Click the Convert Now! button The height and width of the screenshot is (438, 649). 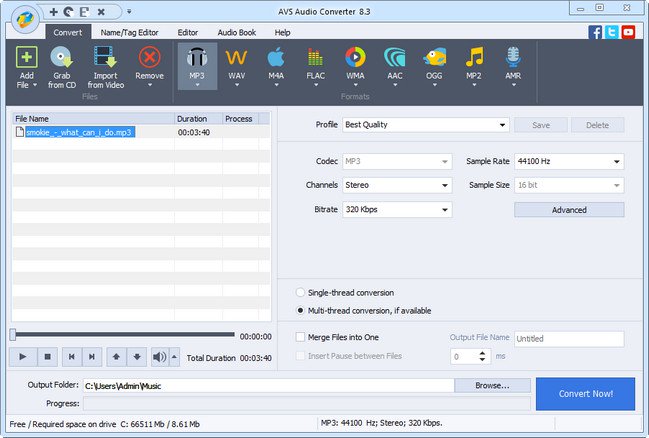click(x=585, y=393)
